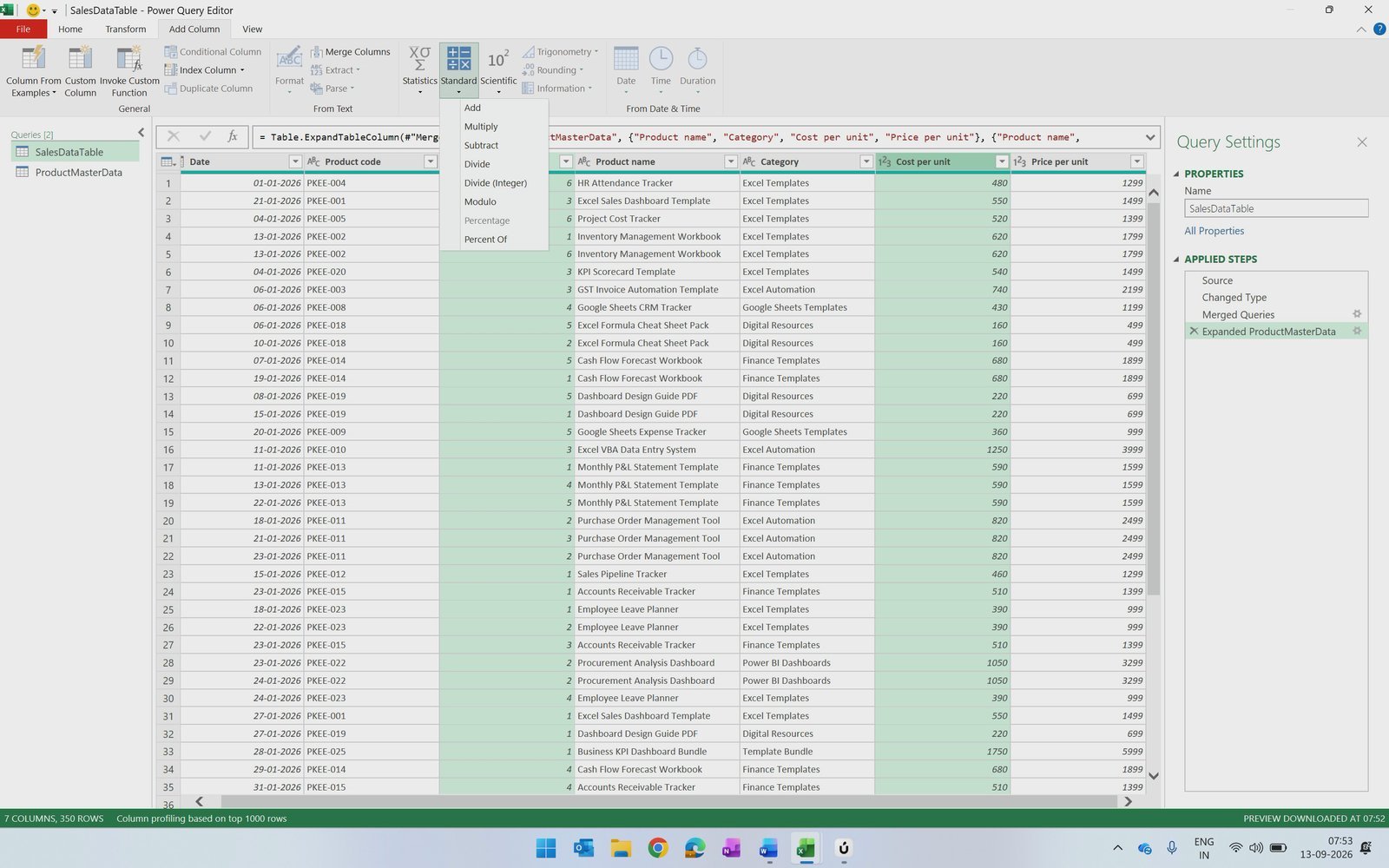
Task: Collapse the PROPERTIES section
Action: coord(1176,174)
